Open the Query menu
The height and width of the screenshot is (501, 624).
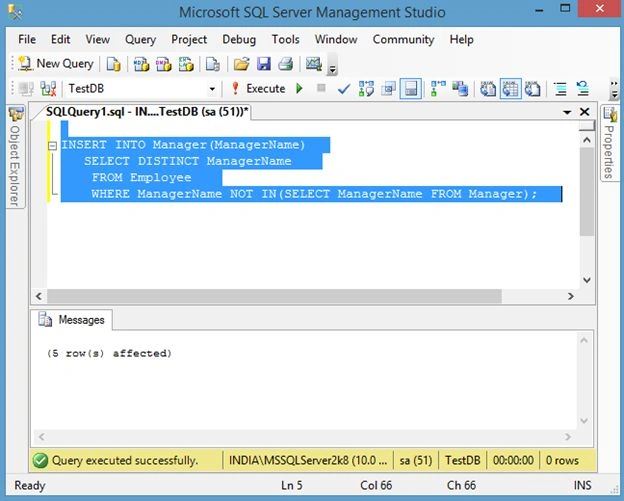[x=140, y=39]
